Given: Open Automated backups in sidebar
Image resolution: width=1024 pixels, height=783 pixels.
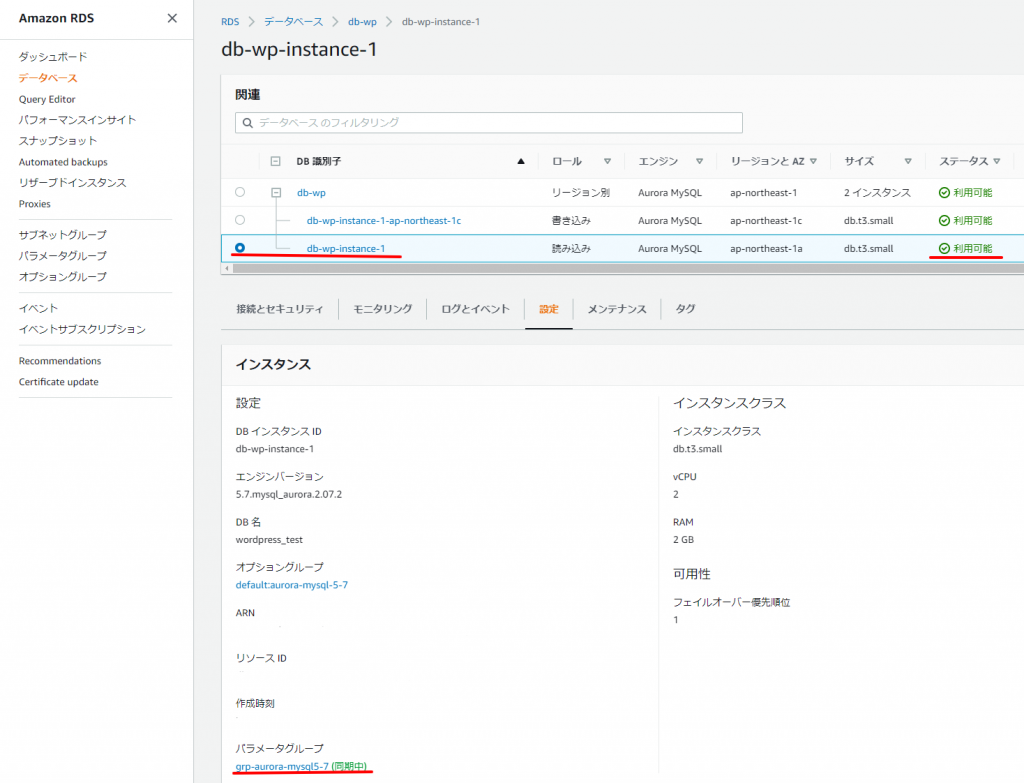Looking at the screenshot, I should pos(63,162).
